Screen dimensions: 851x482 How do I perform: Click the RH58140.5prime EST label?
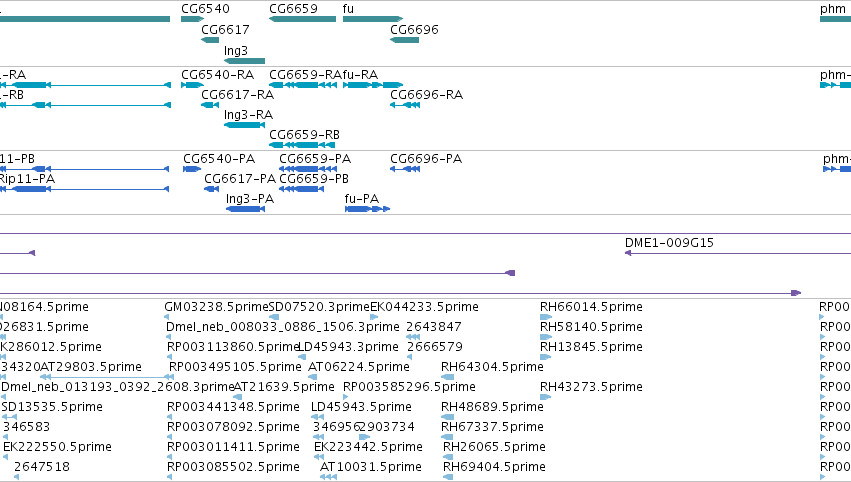(591, 327)
